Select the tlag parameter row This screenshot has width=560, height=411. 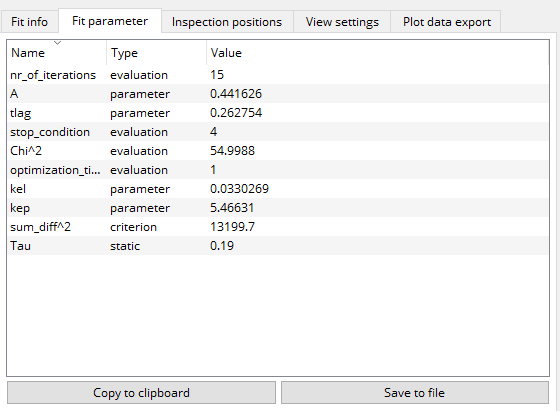[x=278, y=113]
